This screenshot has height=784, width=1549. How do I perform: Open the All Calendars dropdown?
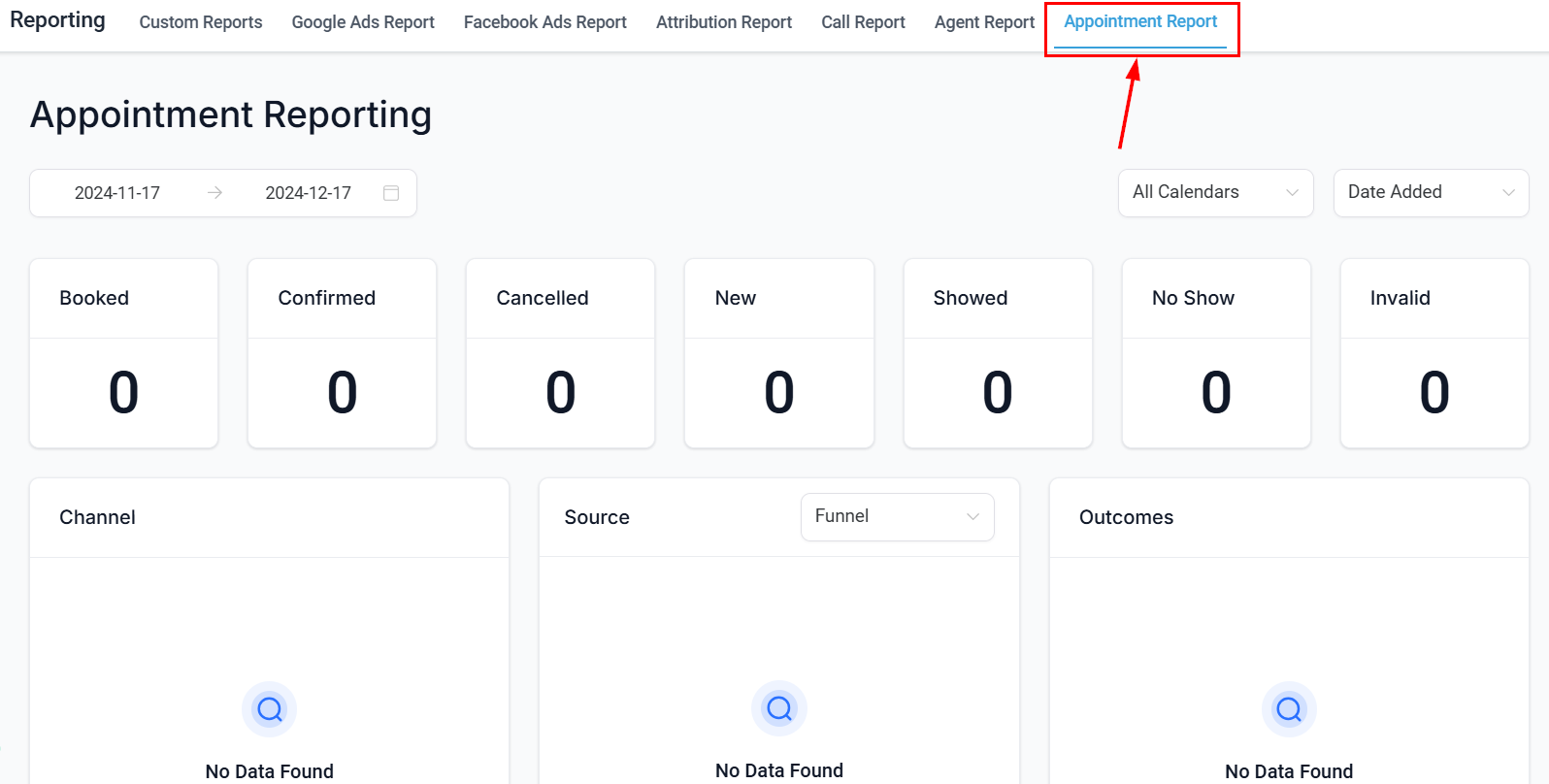tap(1215, 192)
